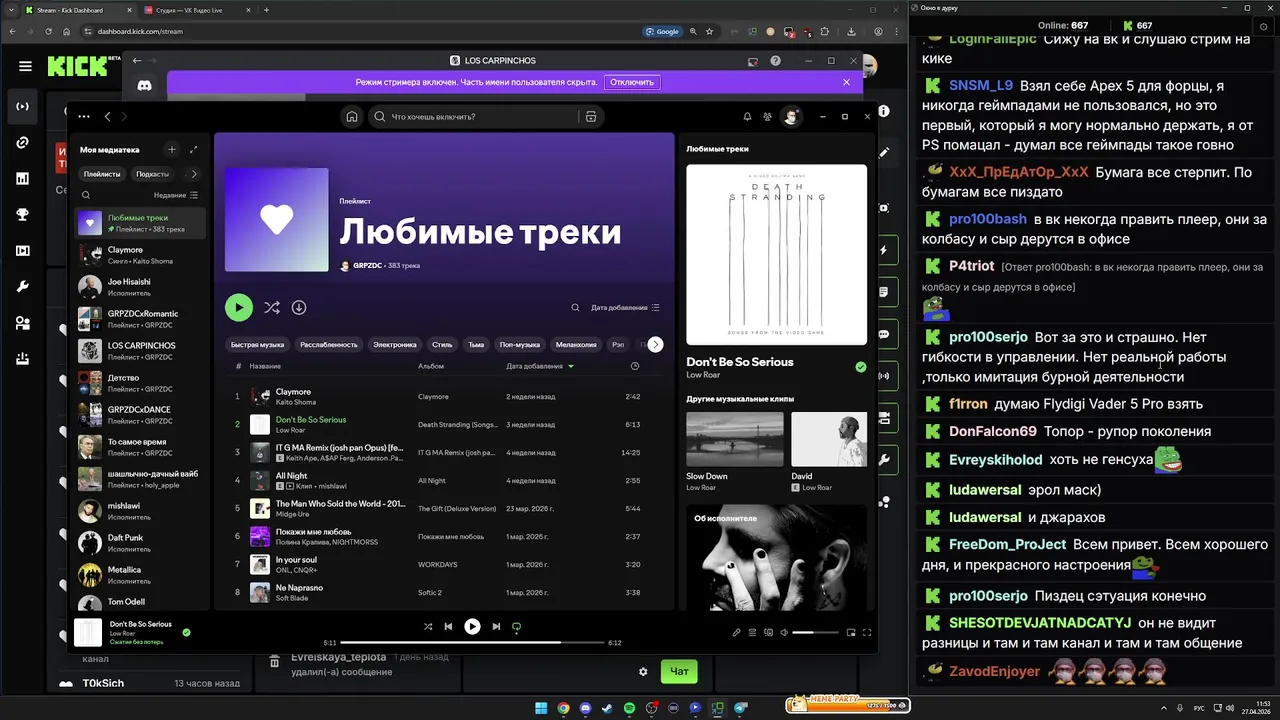Open Spotify Home via house icon
The image size is (1280, 720).
[352, 117]
